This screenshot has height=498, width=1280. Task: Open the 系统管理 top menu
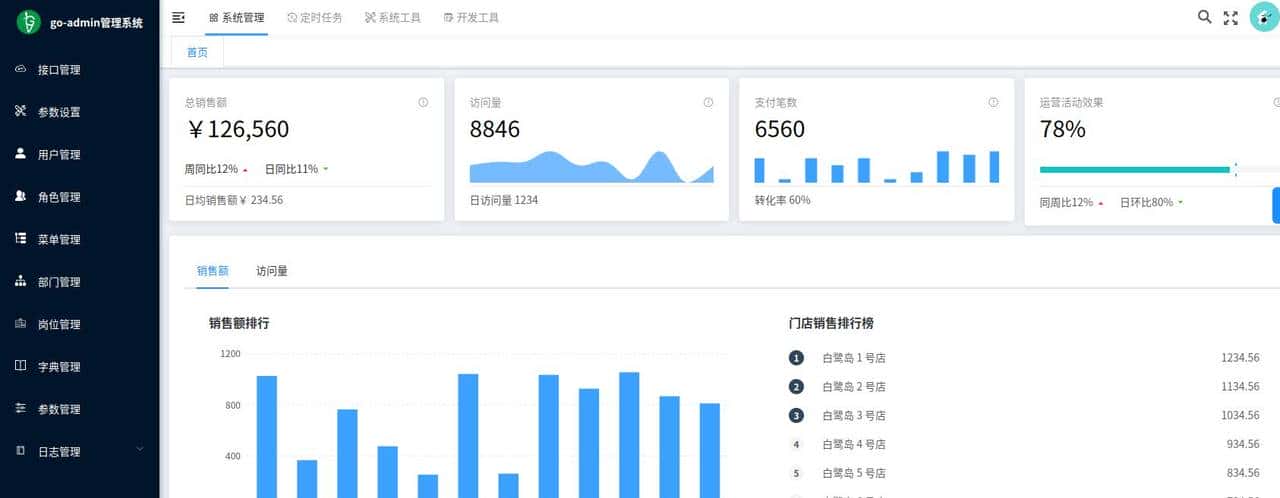pyautogui.click(x=237, y=17)
